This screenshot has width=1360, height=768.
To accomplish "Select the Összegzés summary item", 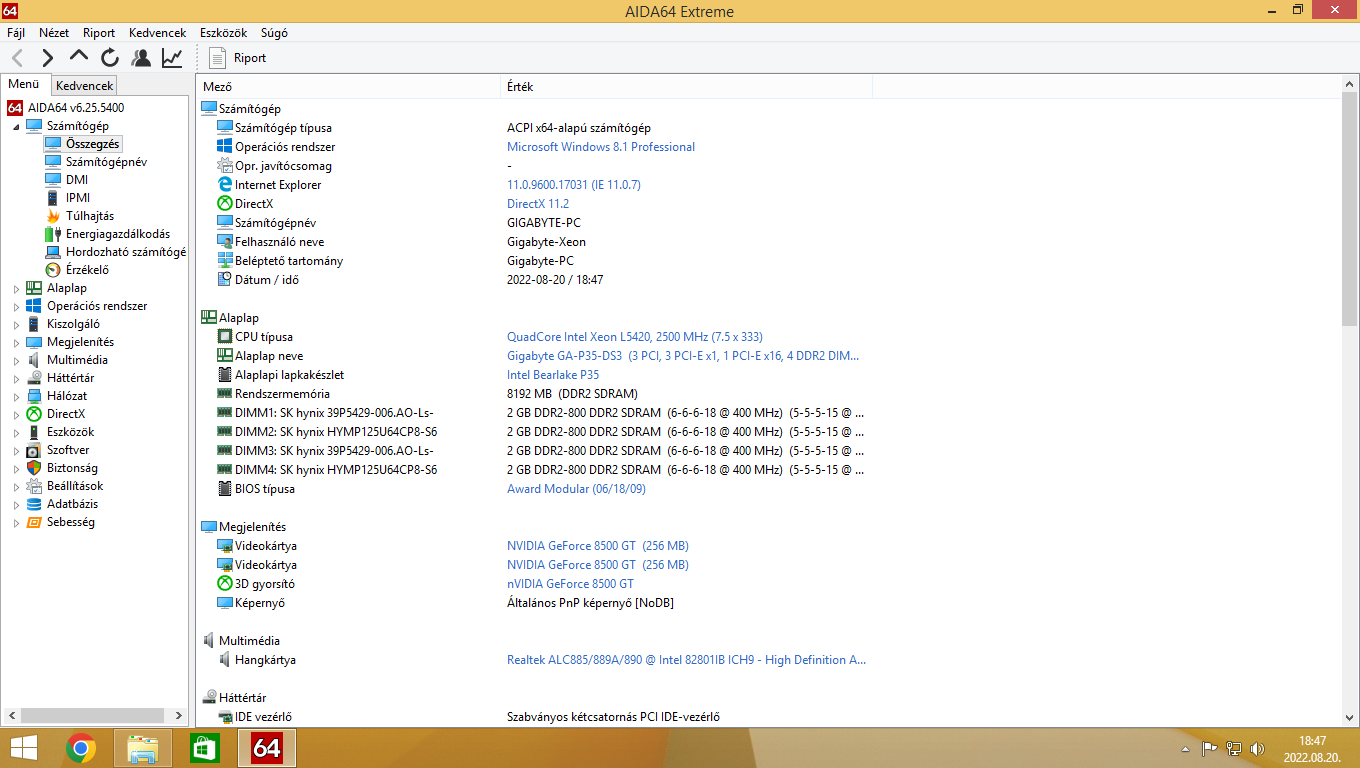I will point(93,144).
